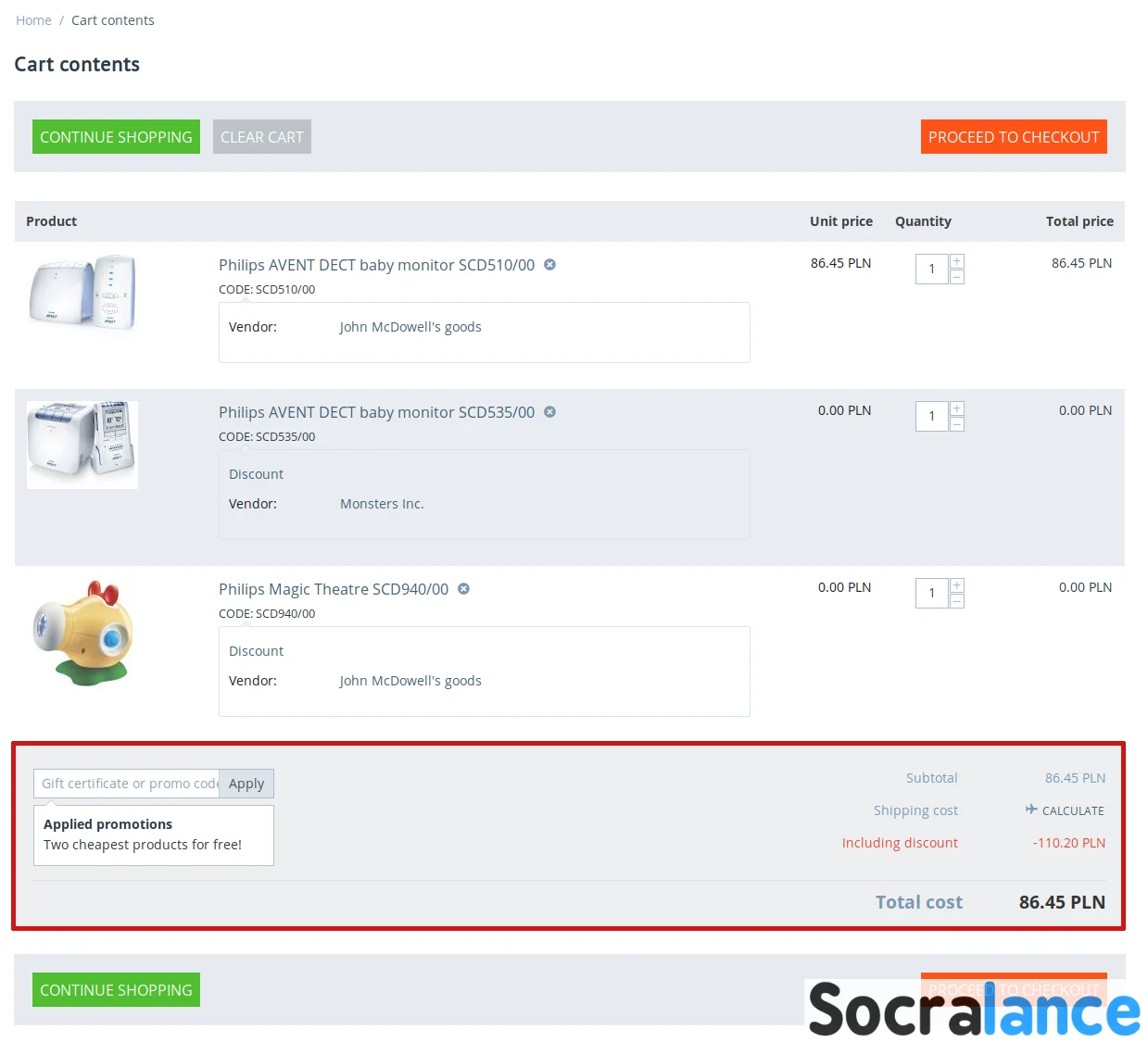Click the Total cost value '86.45 PLN'
1148x1042 pixels.
[1062, 902]
